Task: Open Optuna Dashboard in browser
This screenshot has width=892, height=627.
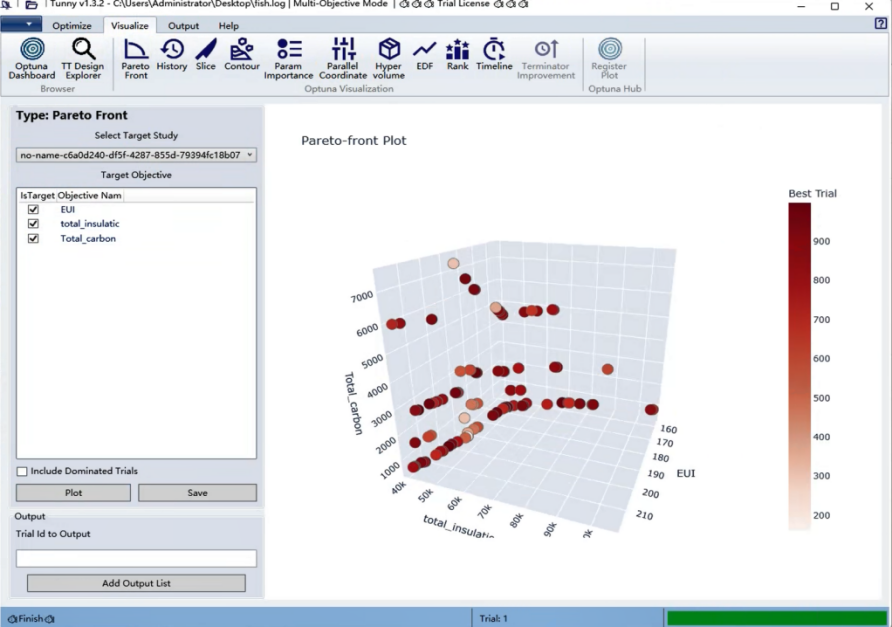Action: coord(32,58)
